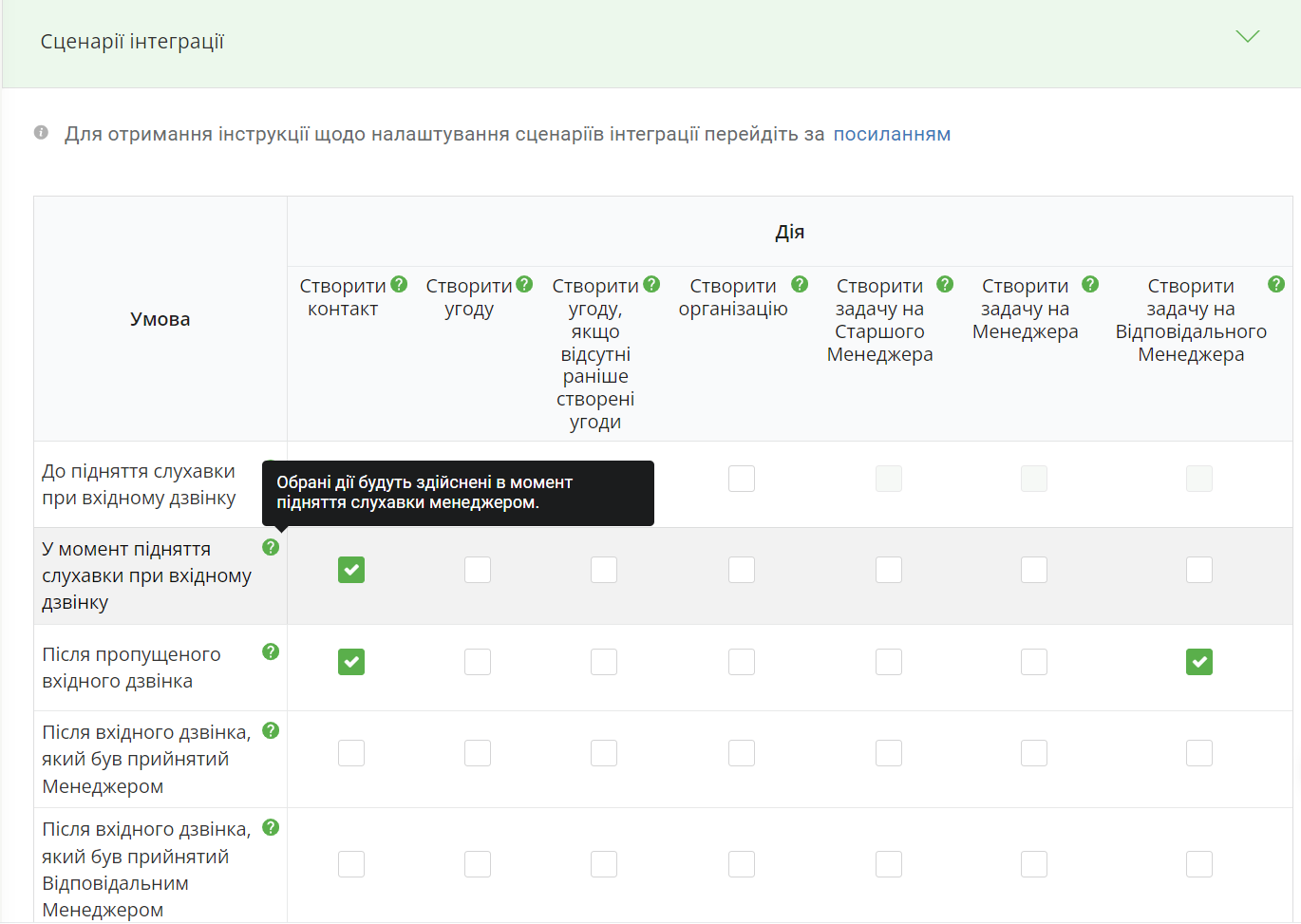Click the Дія column group header
1301x924 pixels.
pos(790,232)
